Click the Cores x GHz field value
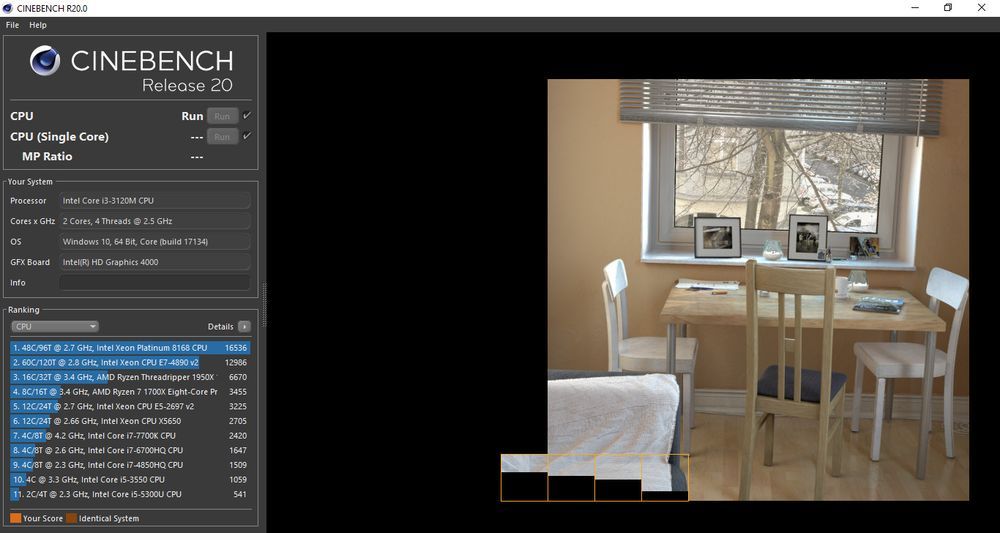The height and width of the screenshot is (533, 1000). point(155,221)
